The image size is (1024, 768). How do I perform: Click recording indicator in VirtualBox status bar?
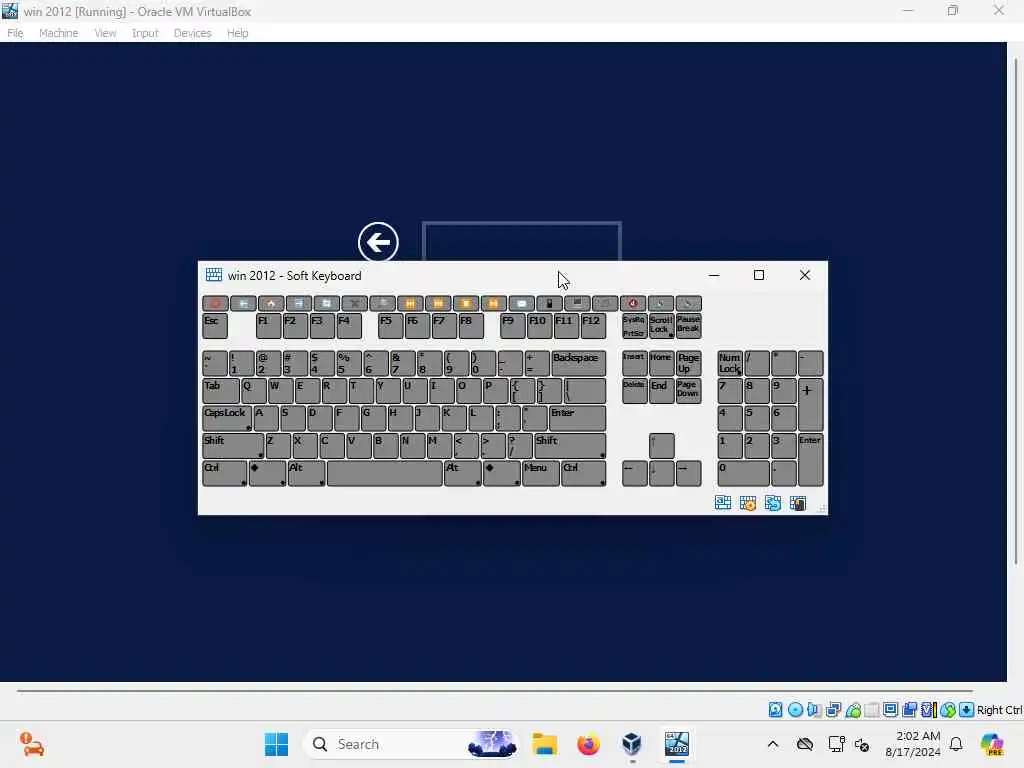pos(909,710)
